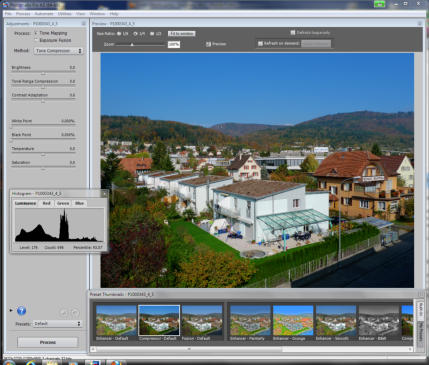Open the View menu

click(80, 14)
